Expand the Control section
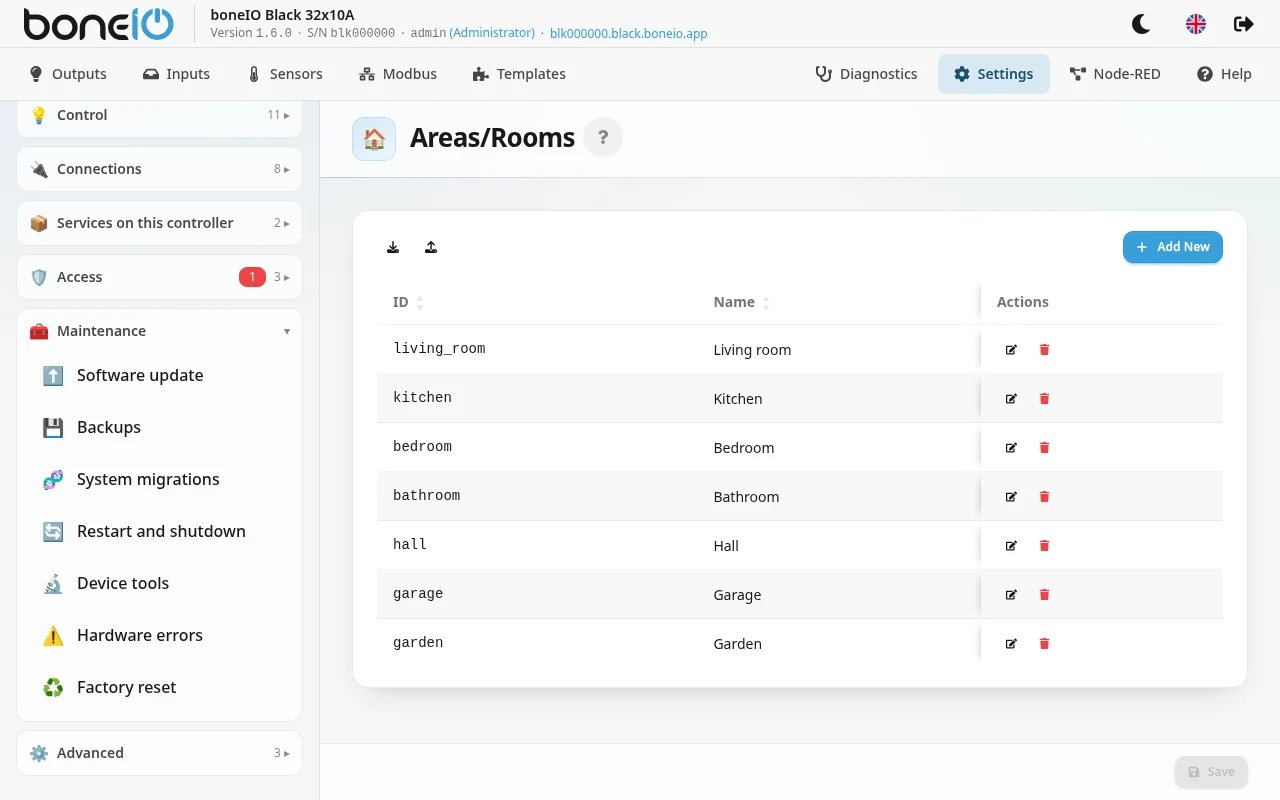Viewport: 1280px width, 800px height. pos(159,115)
